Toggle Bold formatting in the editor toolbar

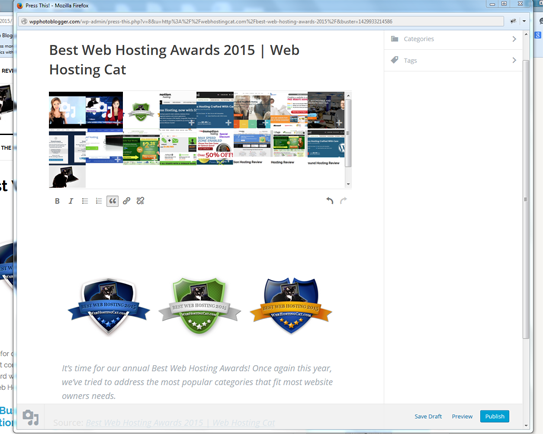pos(57,201)
